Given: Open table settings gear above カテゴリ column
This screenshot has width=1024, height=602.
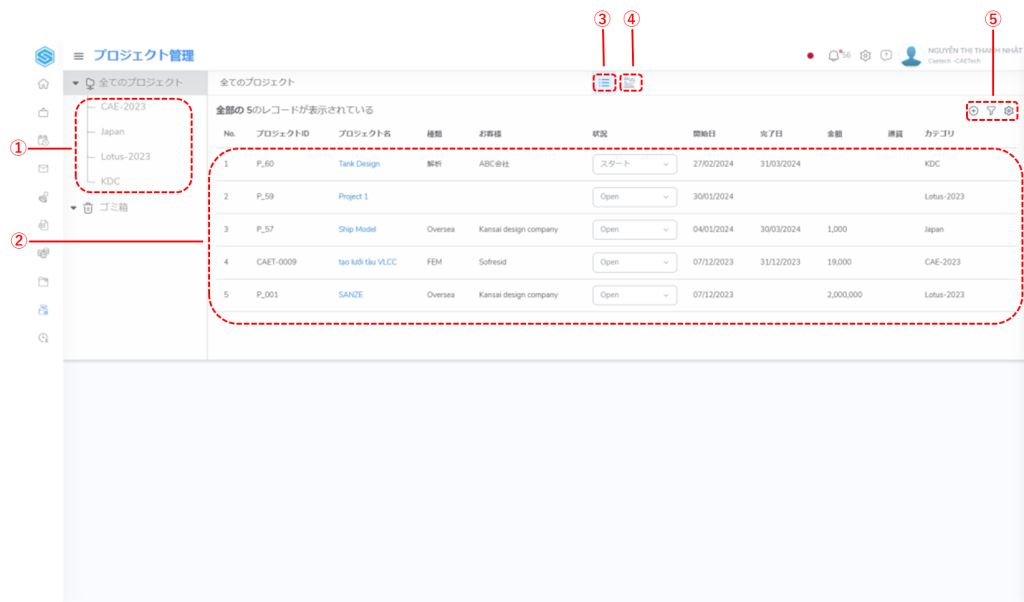Looking at the screenshot, I should click(x=1009, y=110).
